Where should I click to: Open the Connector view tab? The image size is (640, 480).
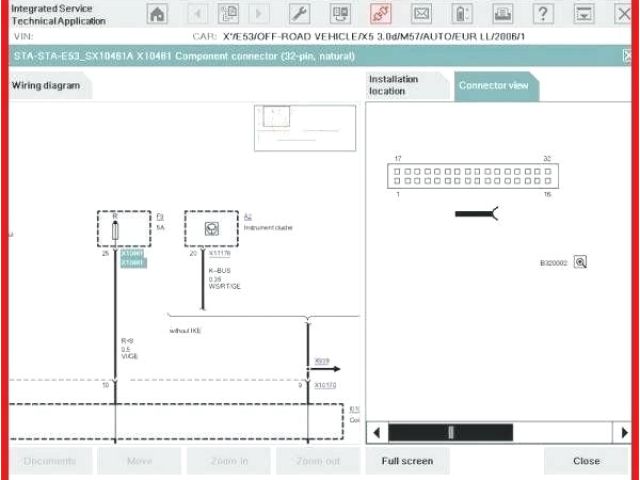[x=494, y=86]
